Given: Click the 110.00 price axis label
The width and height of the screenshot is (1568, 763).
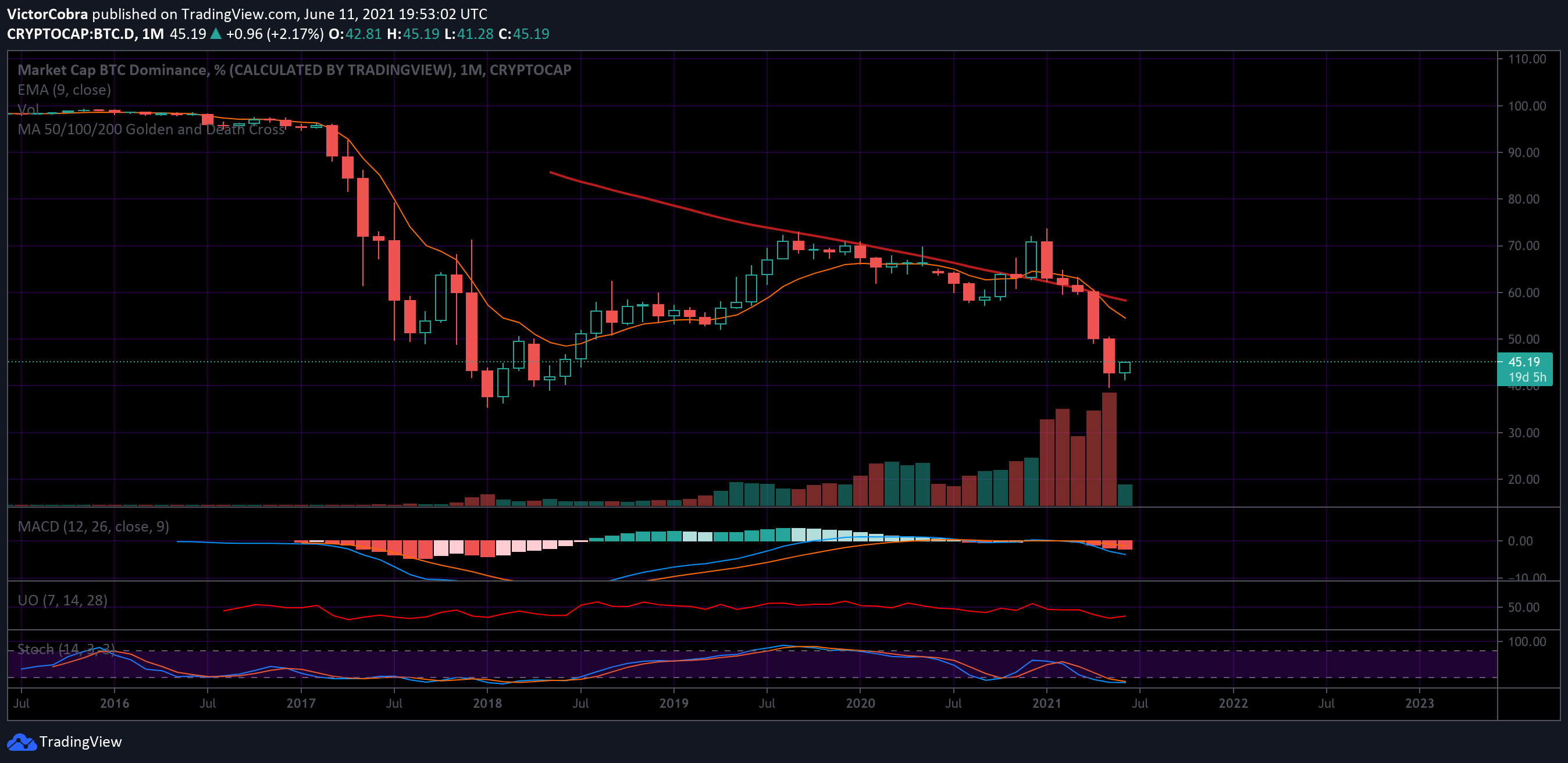Looking at the screenshot, I should [1527, 59].
